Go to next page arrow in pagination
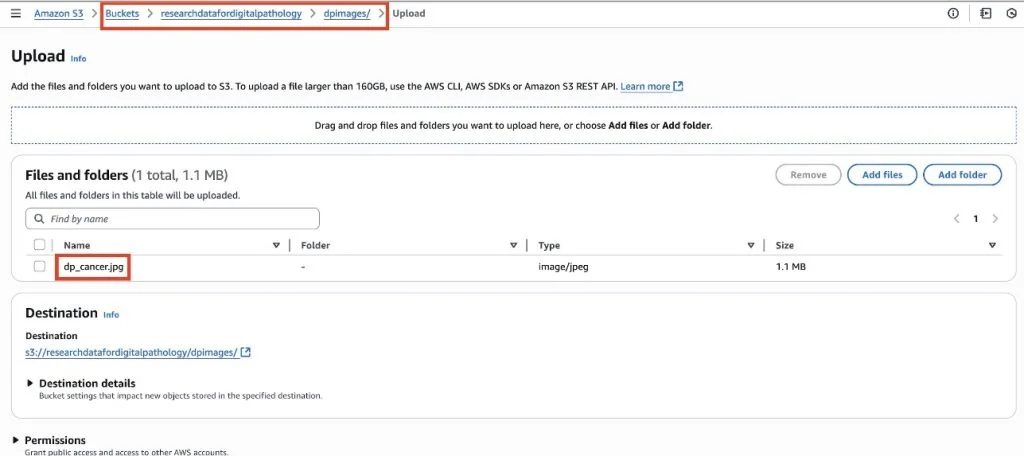 click(995, 219)
